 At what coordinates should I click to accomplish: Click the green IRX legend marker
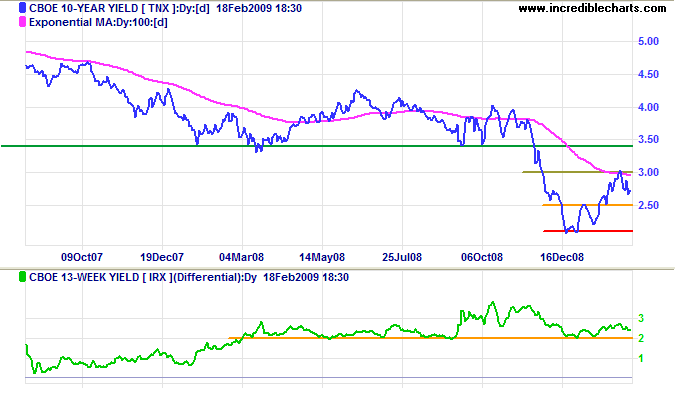[22, 277]
